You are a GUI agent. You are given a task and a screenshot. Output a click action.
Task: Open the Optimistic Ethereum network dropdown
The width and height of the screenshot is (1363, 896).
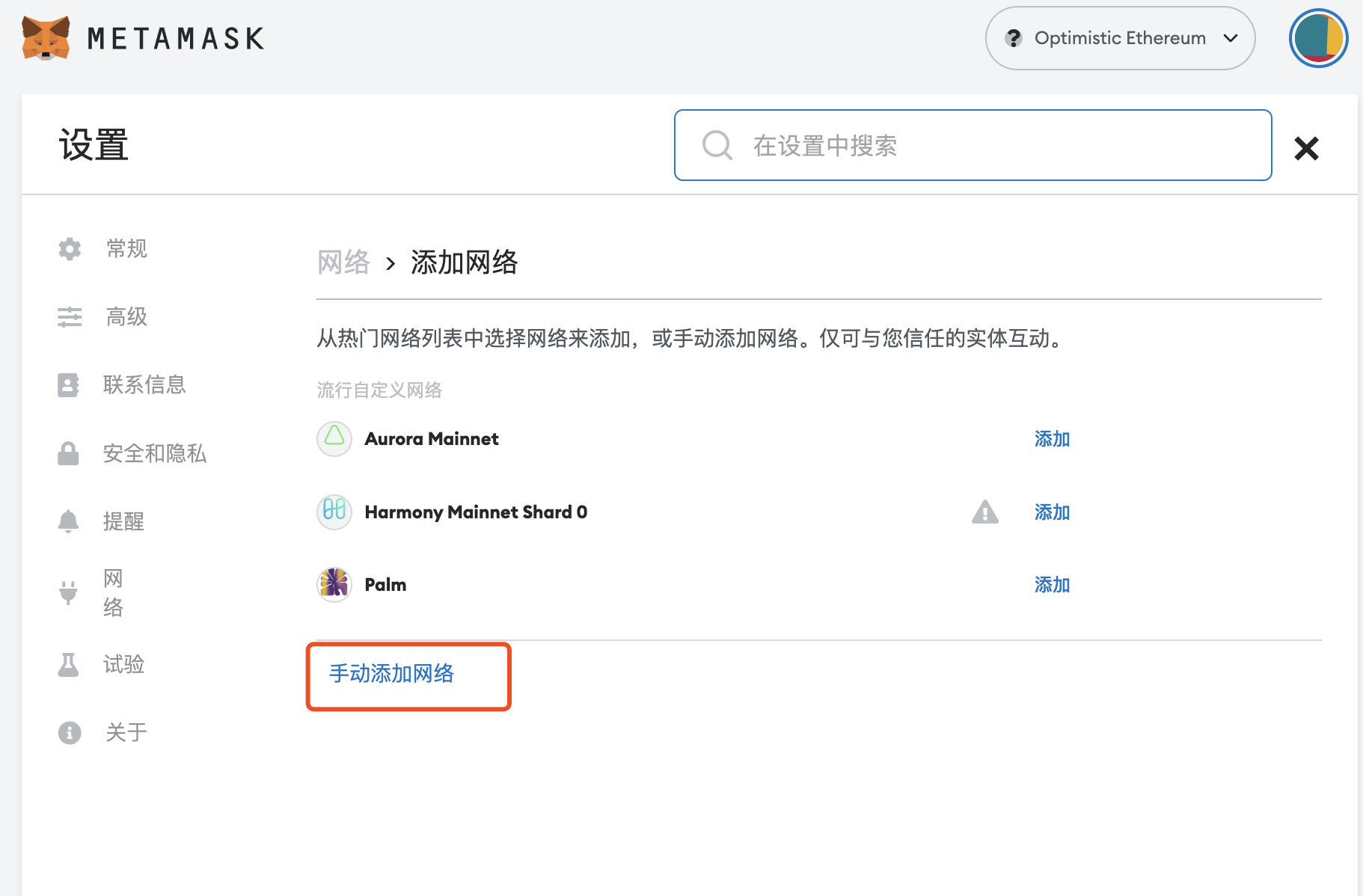pos(1120,38)
